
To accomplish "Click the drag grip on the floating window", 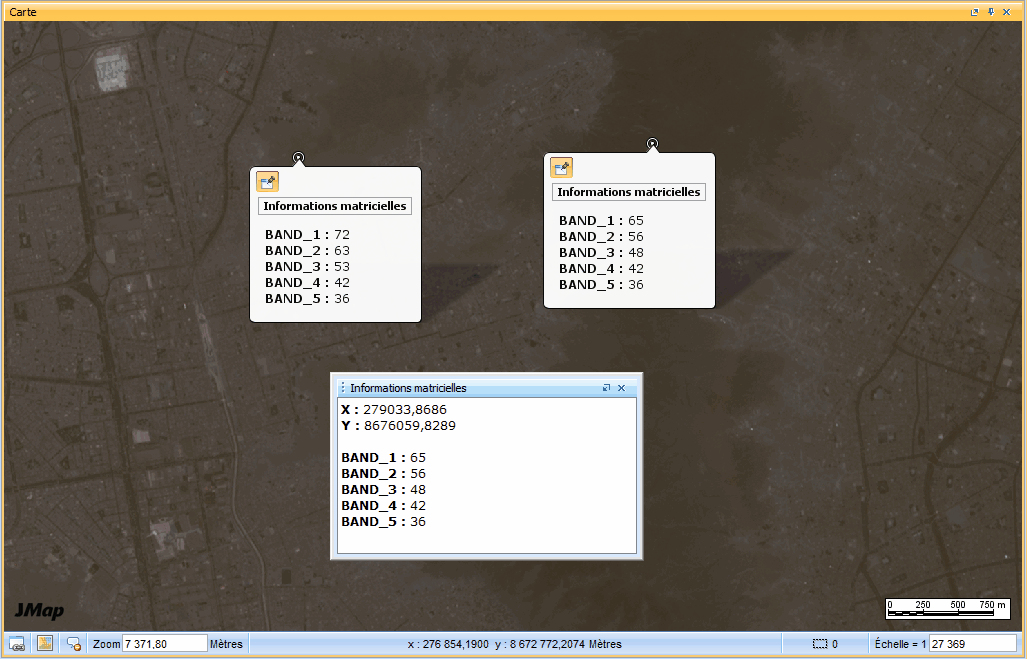I will click(342, 388).
